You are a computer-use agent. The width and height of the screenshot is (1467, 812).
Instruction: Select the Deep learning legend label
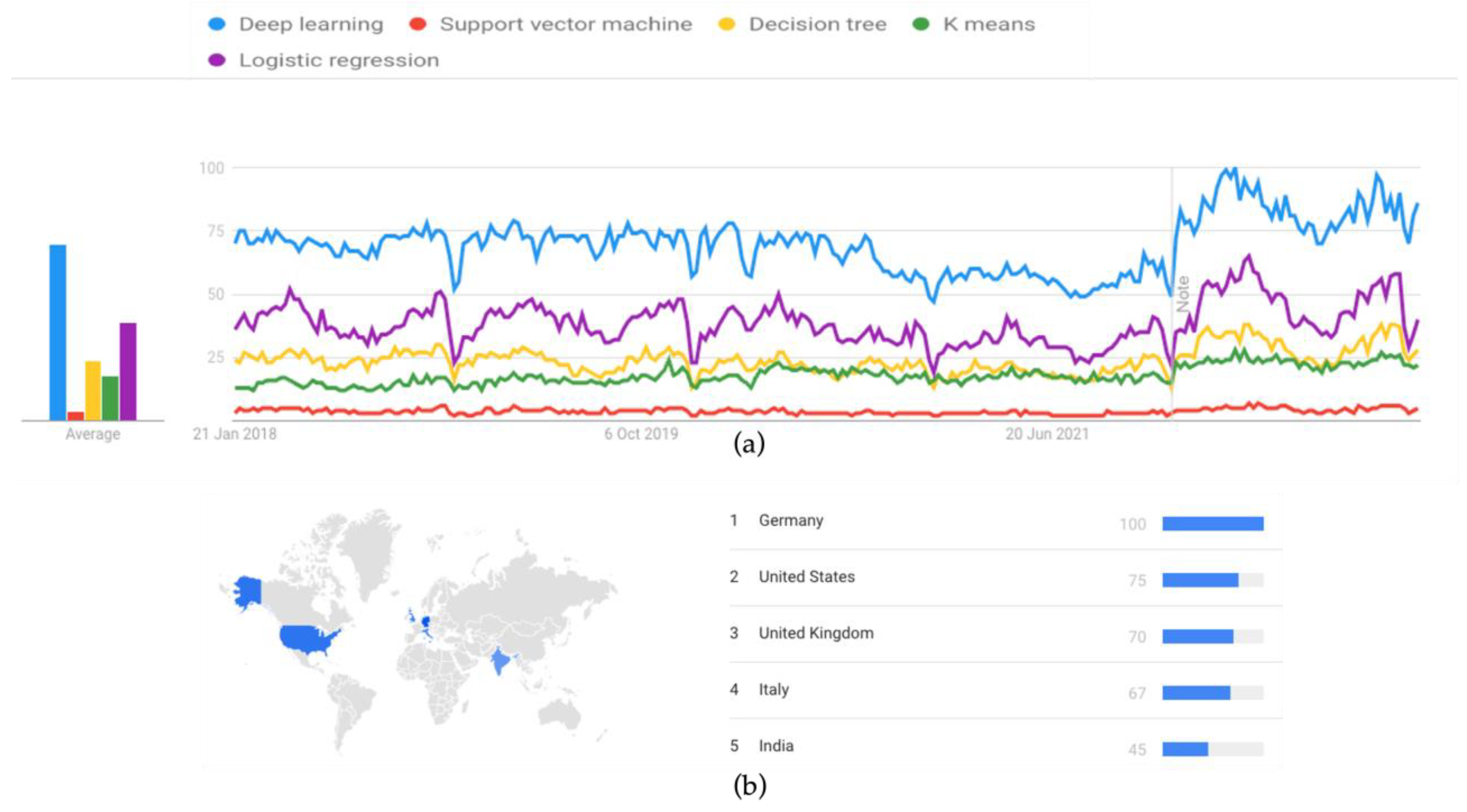tap(311, 24)
